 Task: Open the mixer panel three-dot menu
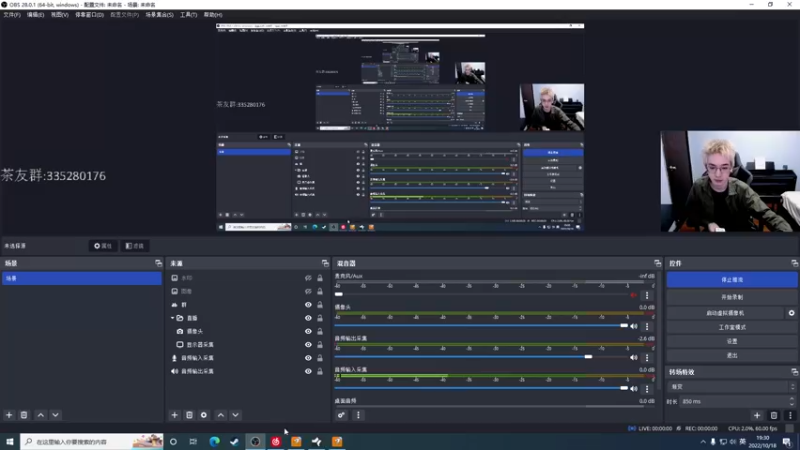click(x=358, y=415)
